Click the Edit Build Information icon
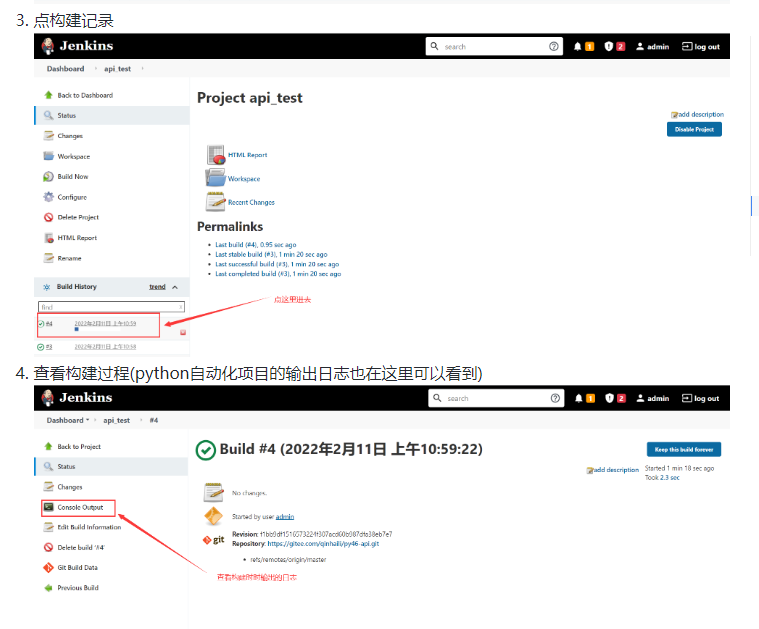The width and height of the screenshot is (759, 629). (x=48, y=527)
